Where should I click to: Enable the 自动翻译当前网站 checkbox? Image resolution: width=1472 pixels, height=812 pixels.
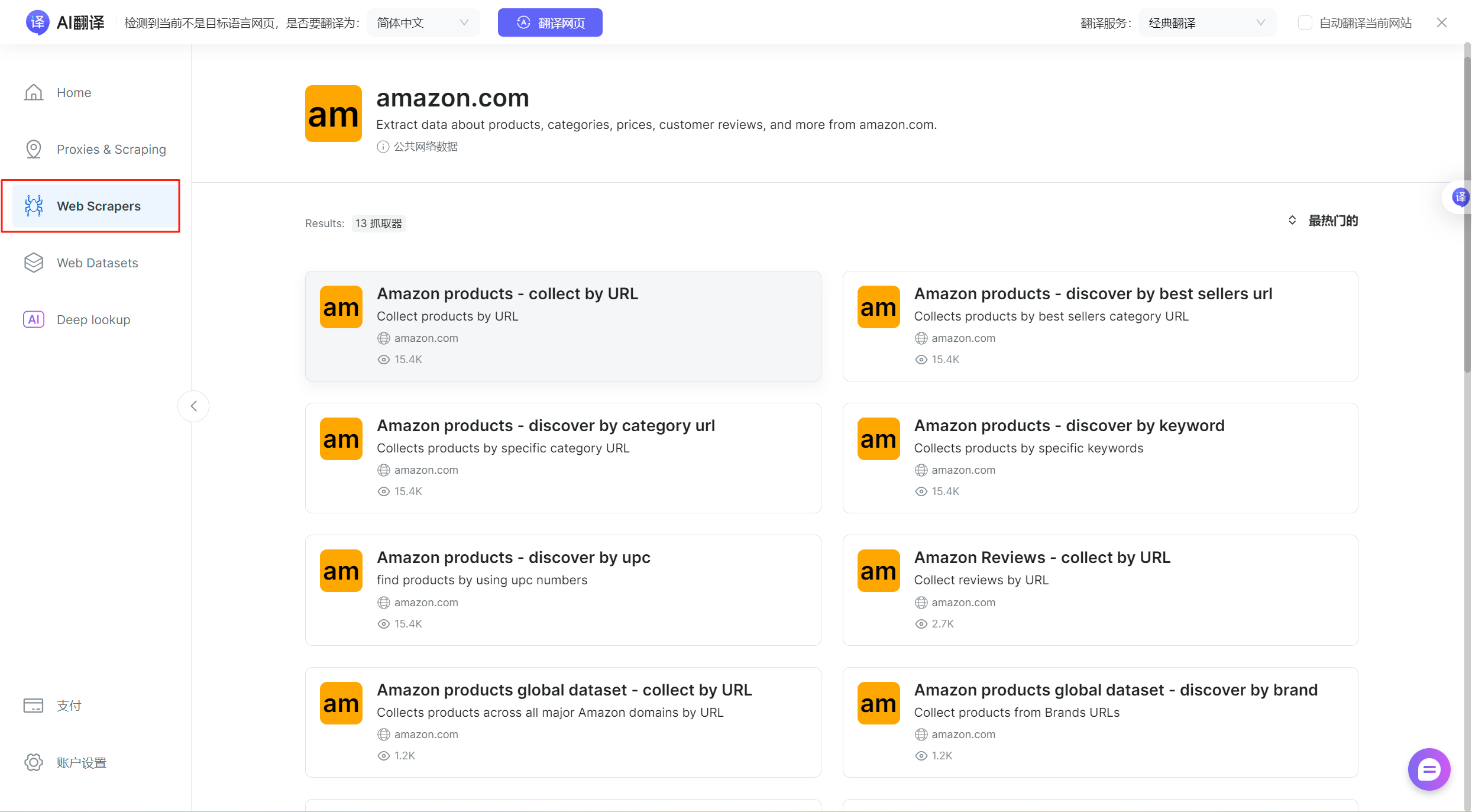coord(1305,22)
